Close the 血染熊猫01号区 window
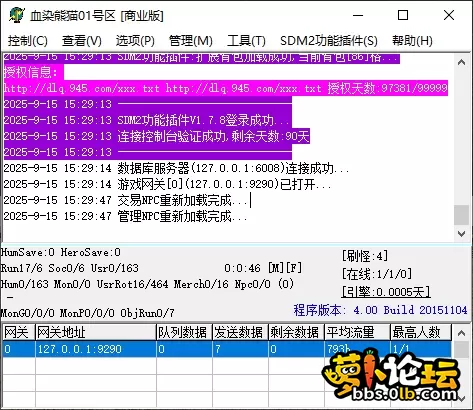Image resolution: width=473 pixels, height=410 pixels. point(449,15)
